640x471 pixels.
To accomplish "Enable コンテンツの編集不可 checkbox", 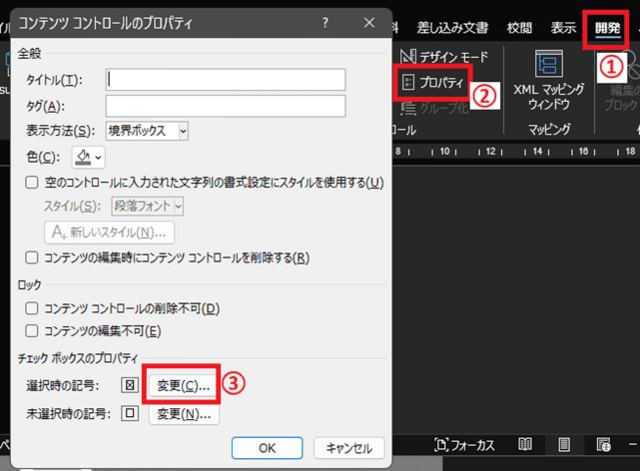I will [33, 331].
